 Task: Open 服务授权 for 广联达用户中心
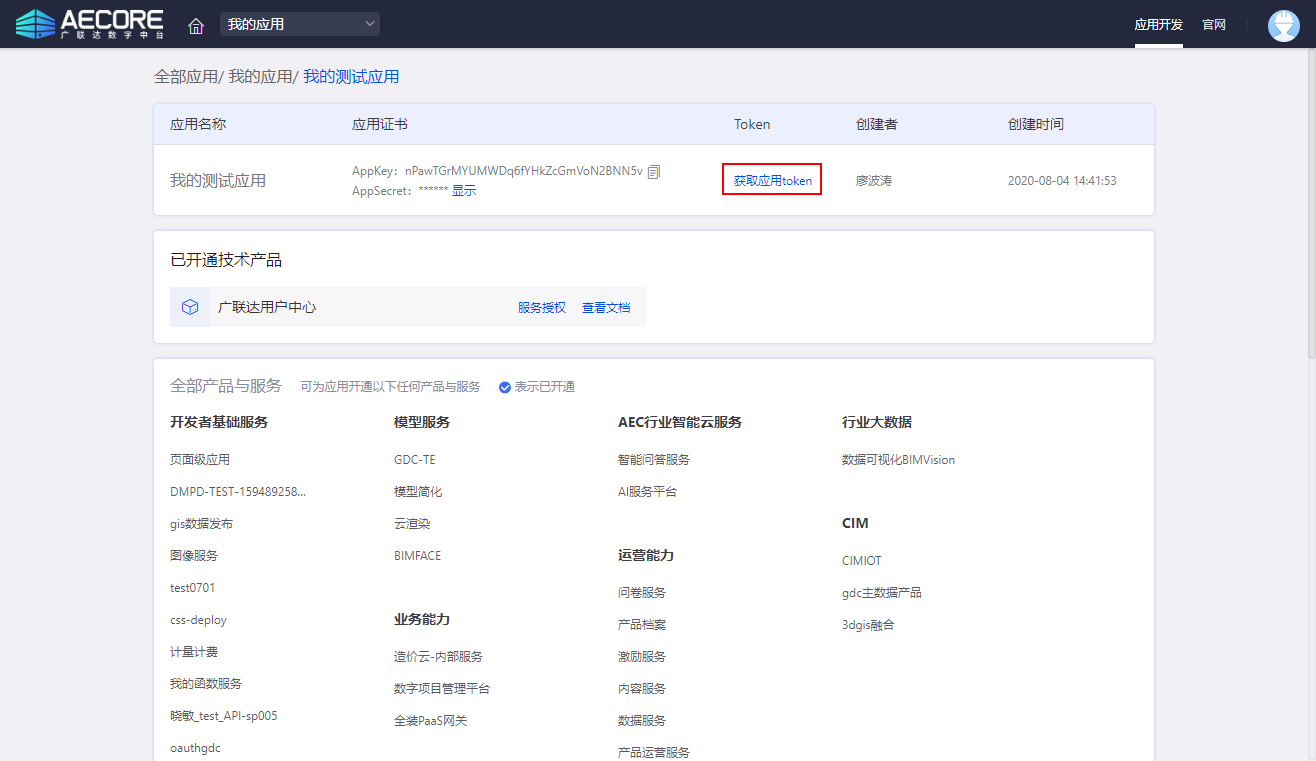[x=542, y=308]
